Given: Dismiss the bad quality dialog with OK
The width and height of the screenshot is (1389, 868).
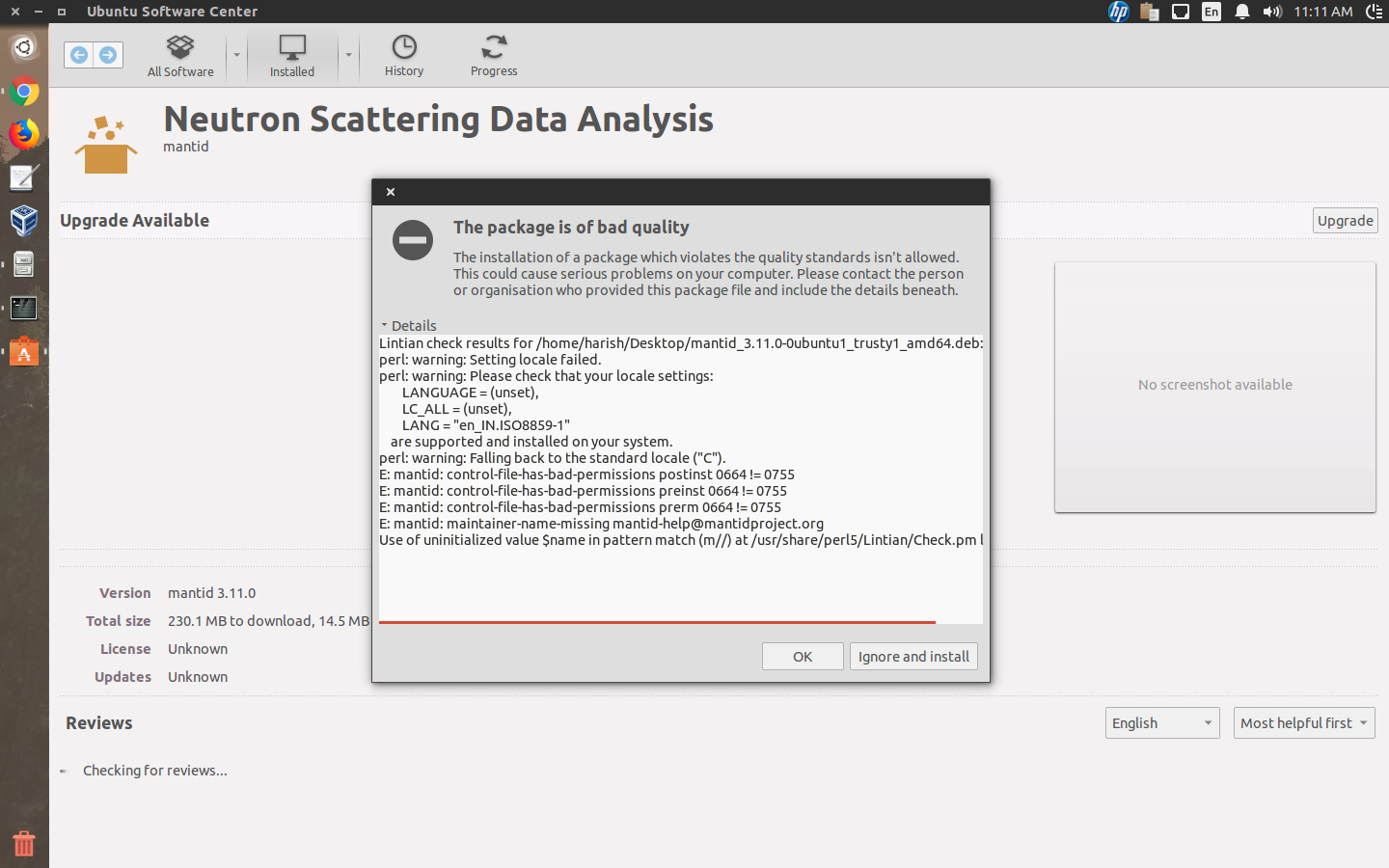Looking at the screenshot, I should [803, 656].
